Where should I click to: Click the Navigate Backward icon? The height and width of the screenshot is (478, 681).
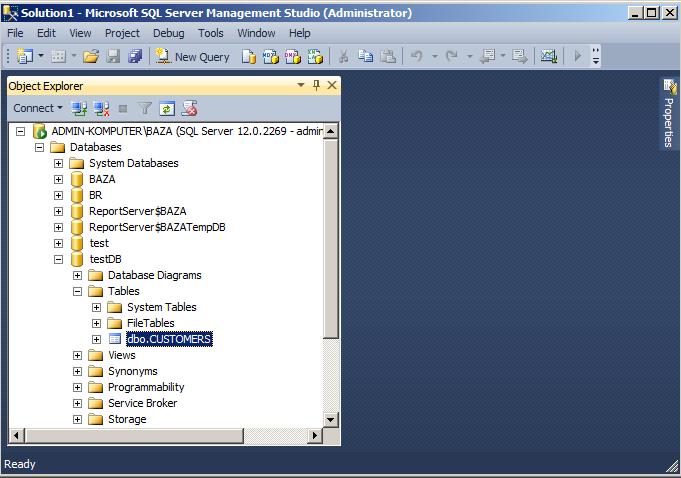coord(488,56)
